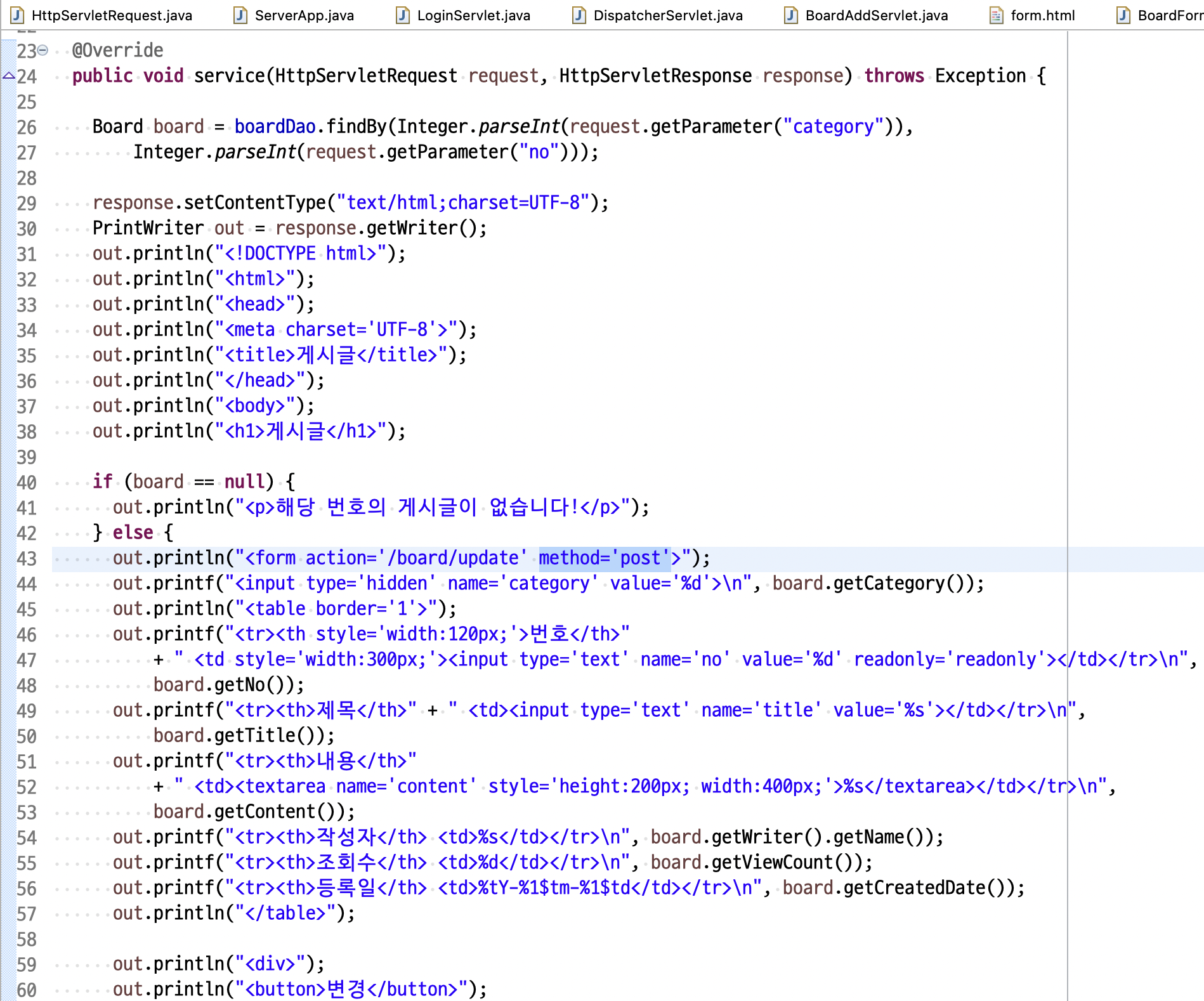This screenshot has height=1001, width=1204.
Task: Click 'getViewCount()' on line 55
Action: click(782, 863)
